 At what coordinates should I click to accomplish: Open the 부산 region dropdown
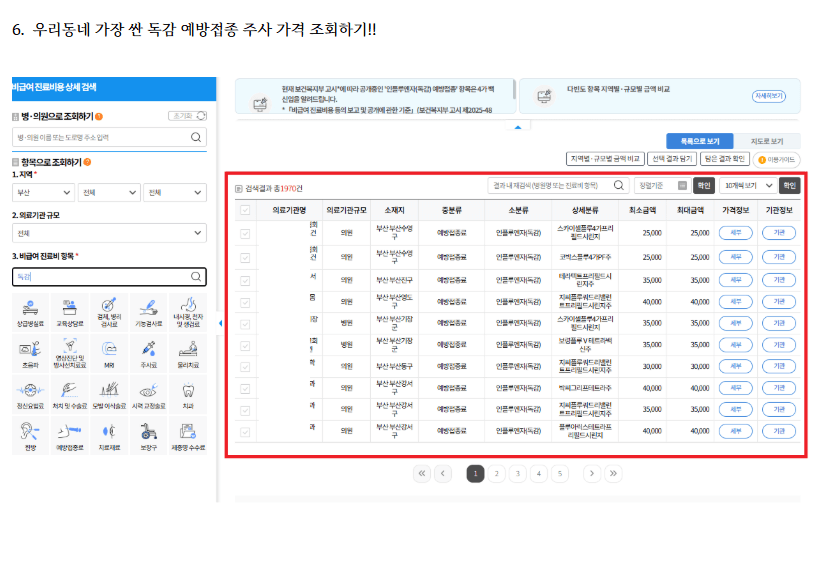[x=43, y=192]
